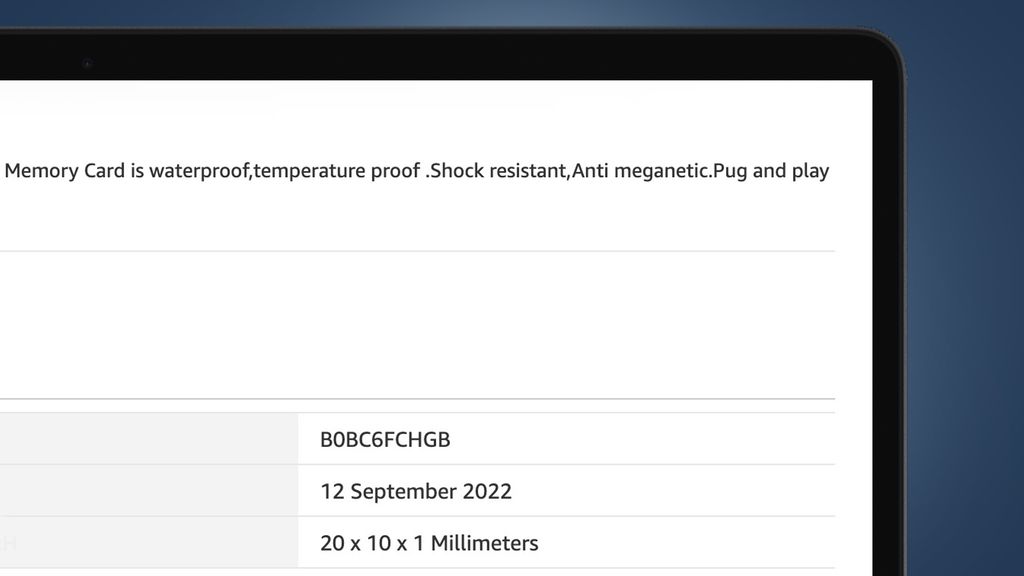This screenshot has height=576, width=1024.
Task: Click the day number "12" in the date
Action: (332, 491)
